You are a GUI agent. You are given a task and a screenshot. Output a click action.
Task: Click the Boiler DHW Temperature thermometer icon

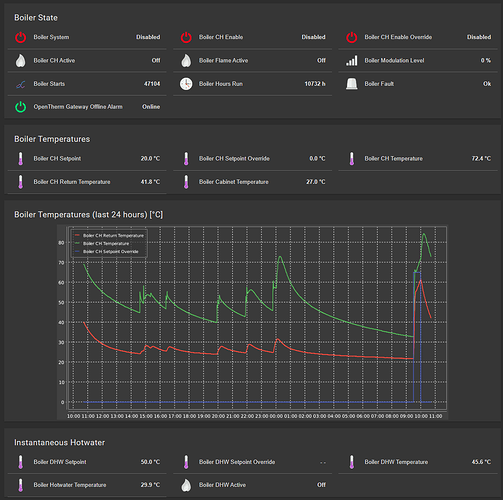[x=352, y=462]
